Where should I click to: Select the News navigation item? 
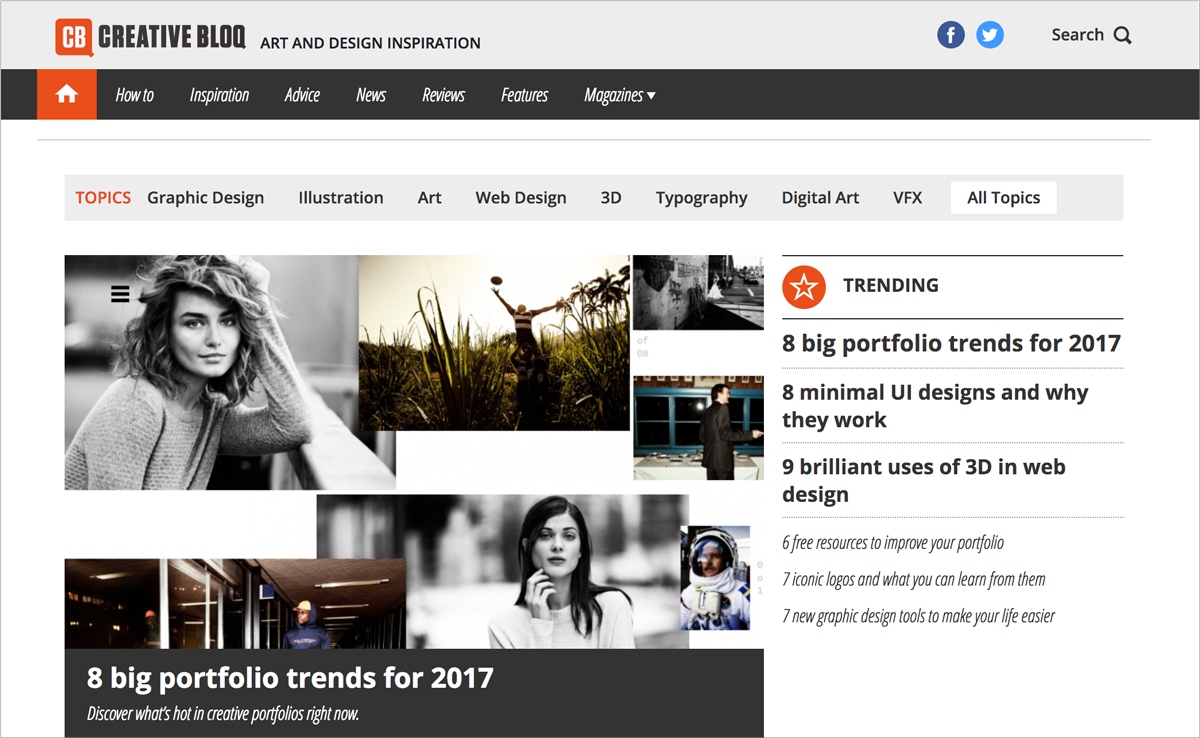click(370, 94)
